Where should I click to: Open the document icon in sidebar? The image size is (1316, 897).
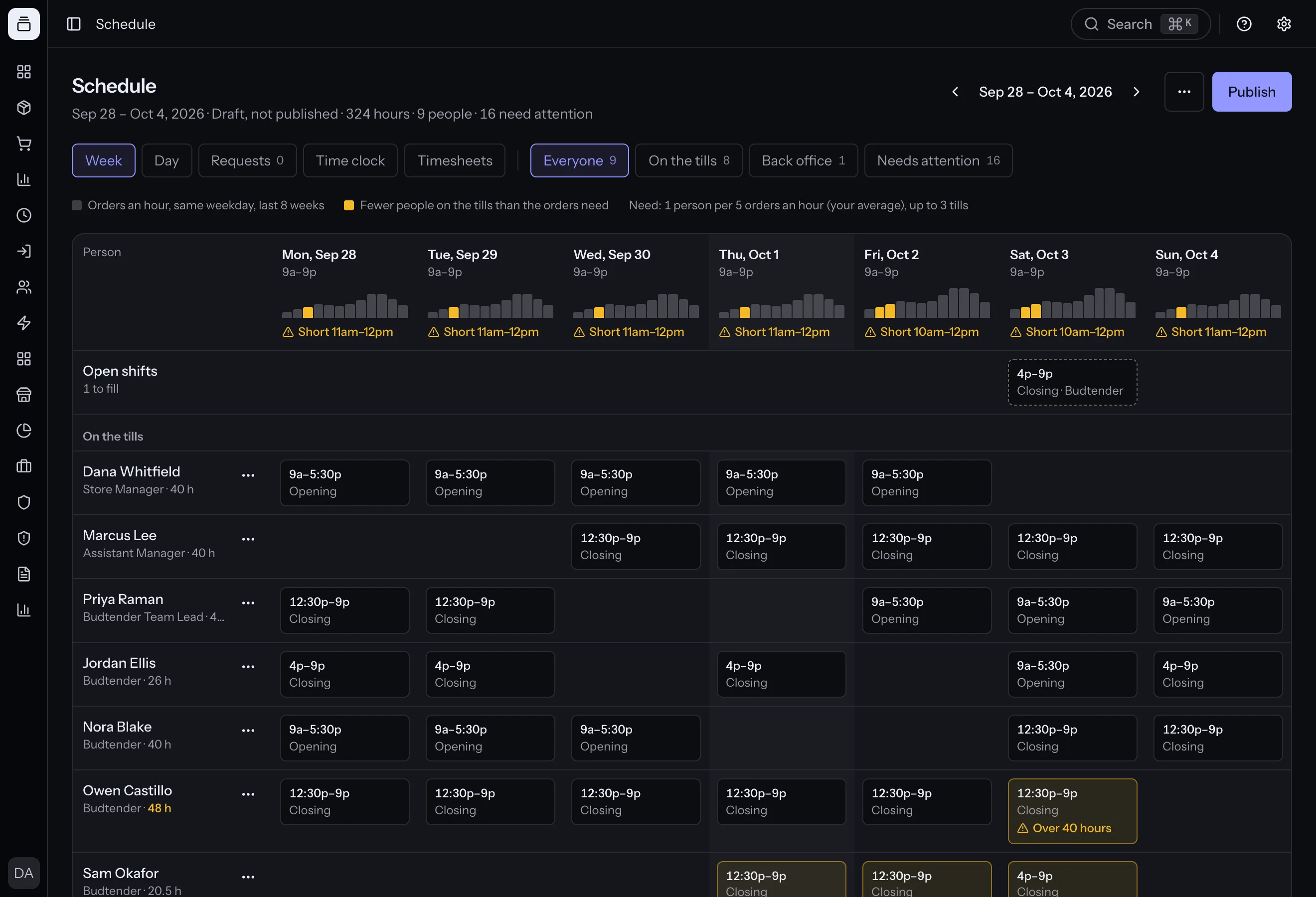24,574
